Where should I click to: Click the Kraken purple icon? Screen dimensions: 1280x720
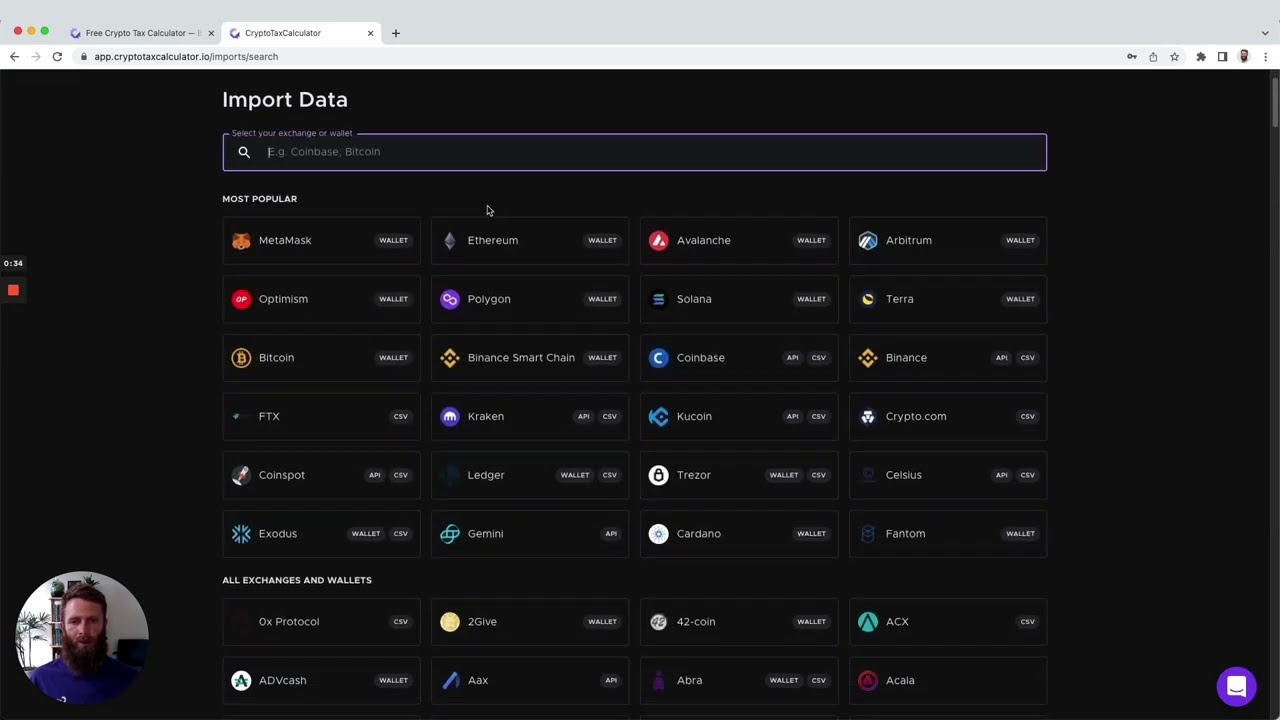pos(450,416)
